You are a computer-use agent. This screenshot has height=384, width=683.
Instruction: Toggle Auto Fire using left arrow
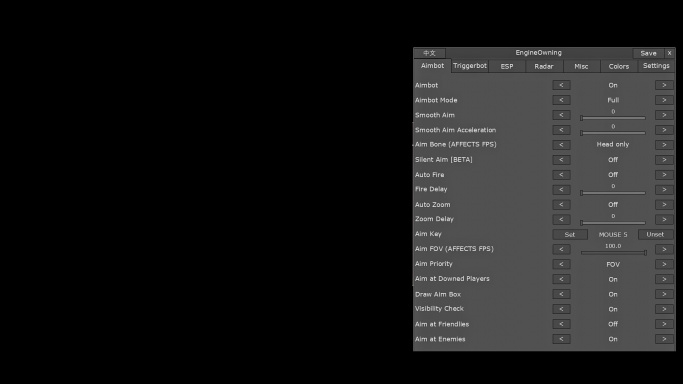(x=561, y=175)
